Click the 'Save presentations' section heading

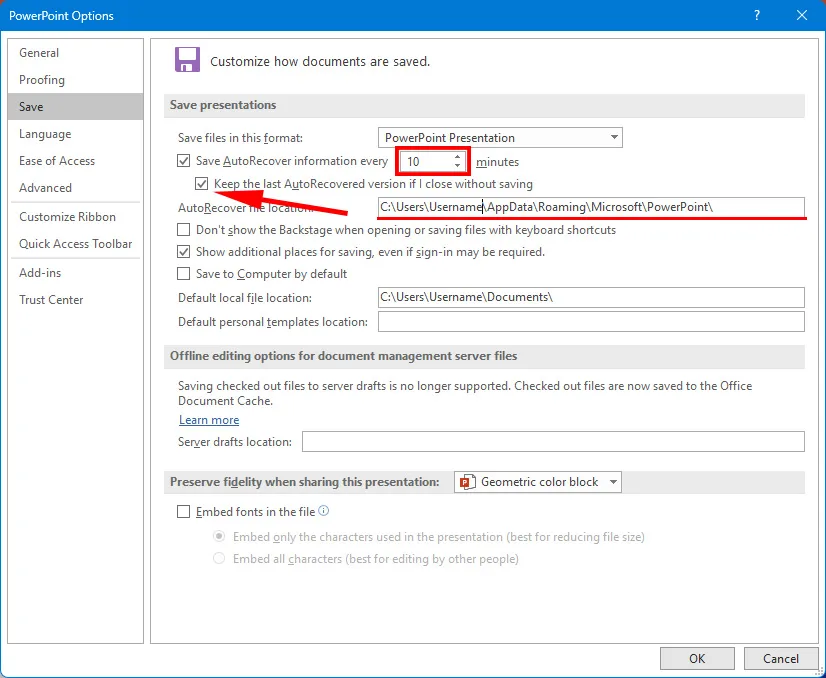(x=223, y=105)
